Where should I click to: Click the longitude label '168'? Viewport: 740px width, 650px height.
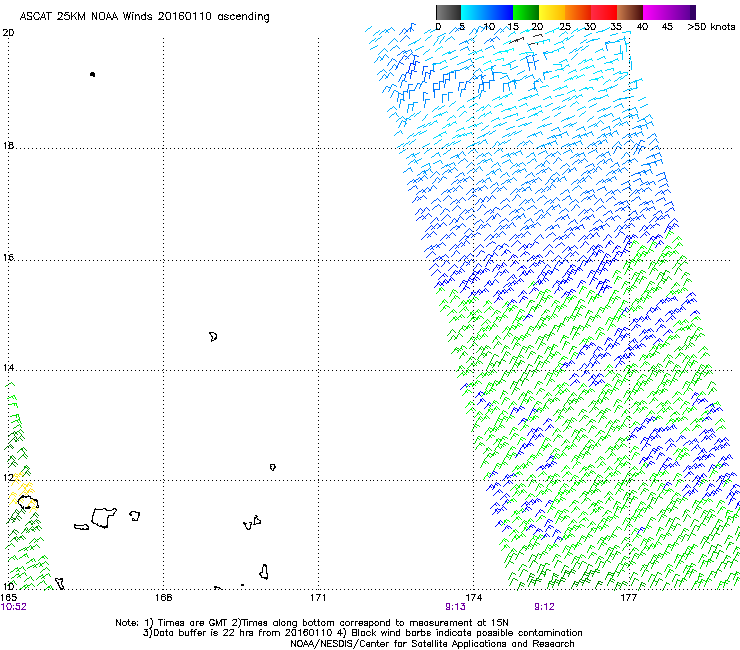click(x=163, y=598)
